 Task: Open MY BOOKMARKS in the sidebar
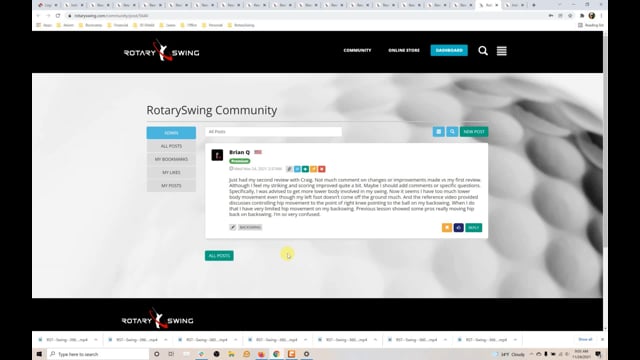coord(171,159)
